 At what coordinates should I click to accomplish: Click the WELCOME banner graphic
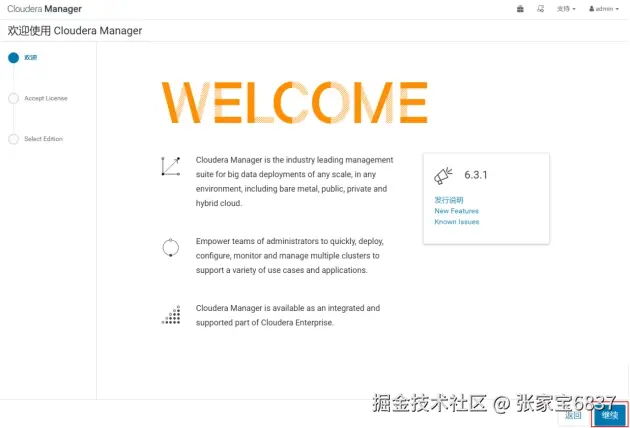click(x=295, y=102)
